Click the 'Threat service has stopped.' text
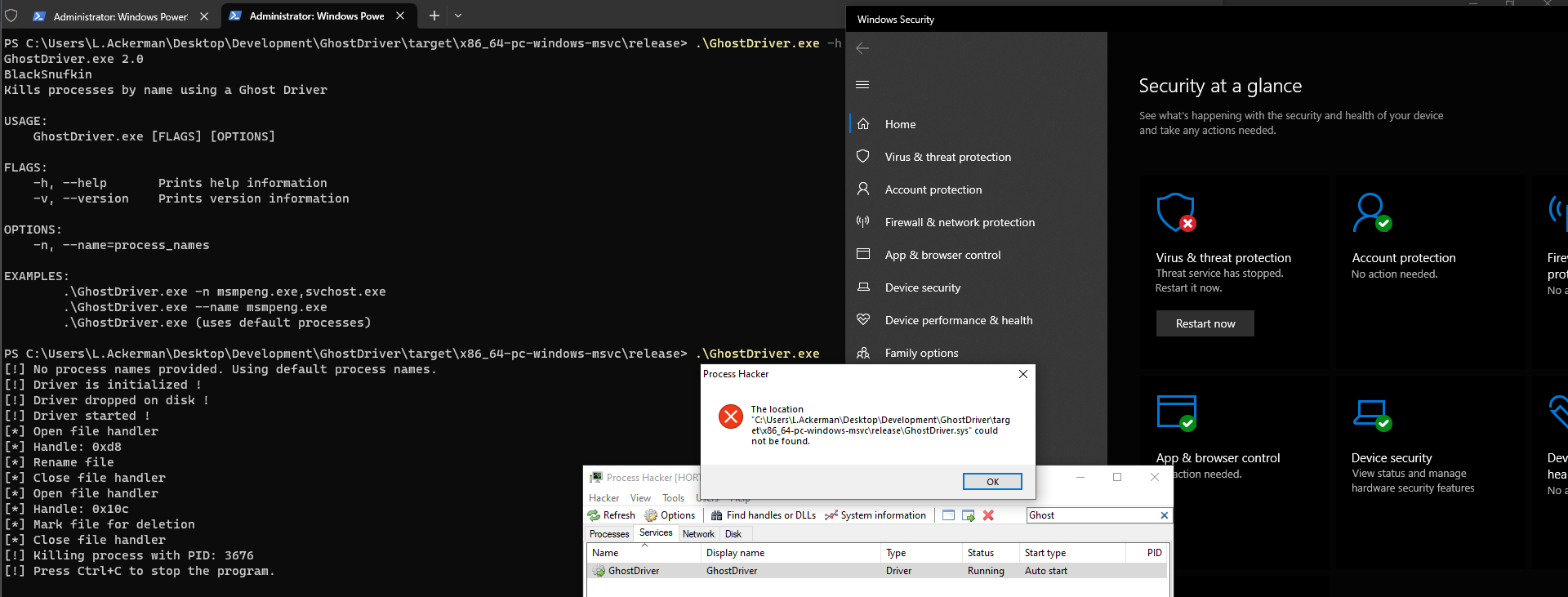The width and height of the screenshot is (1568, 597). 1219,274
